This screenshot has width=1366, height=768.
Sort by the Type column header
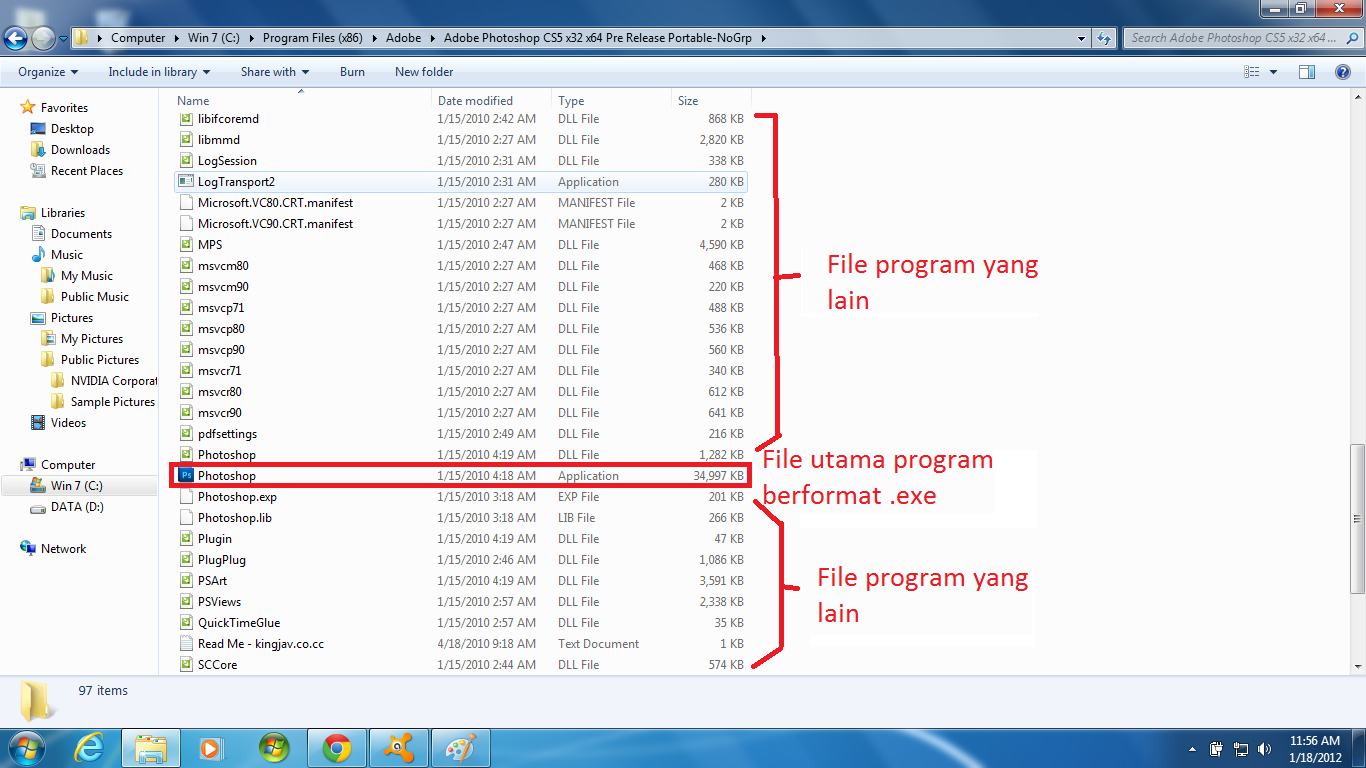pyautogui.click(x=612, y=101)
